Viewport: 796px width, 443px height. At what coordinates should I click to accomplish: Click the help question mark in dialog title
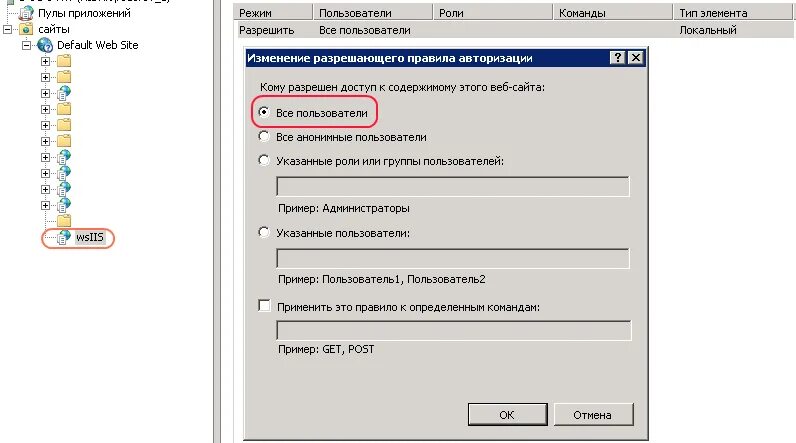(617, 57)
